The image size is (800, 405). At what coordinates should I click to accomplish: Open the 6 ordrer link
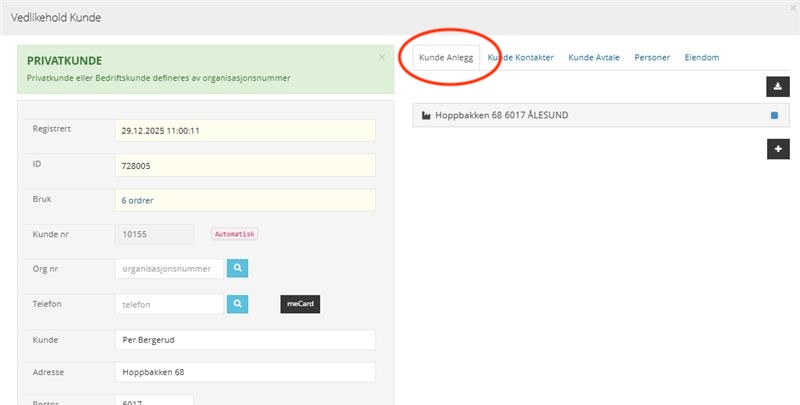pyautogui.click(x=138, y=200)
